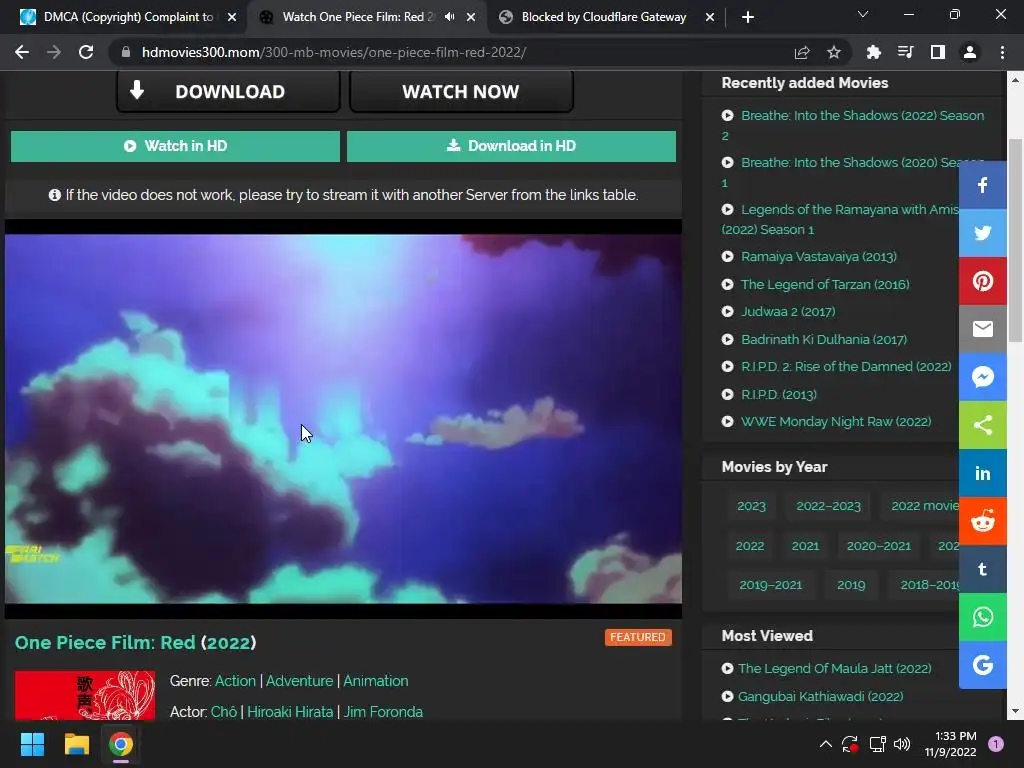Click the page vertical scrollbar thumb

click(1015, 240)
